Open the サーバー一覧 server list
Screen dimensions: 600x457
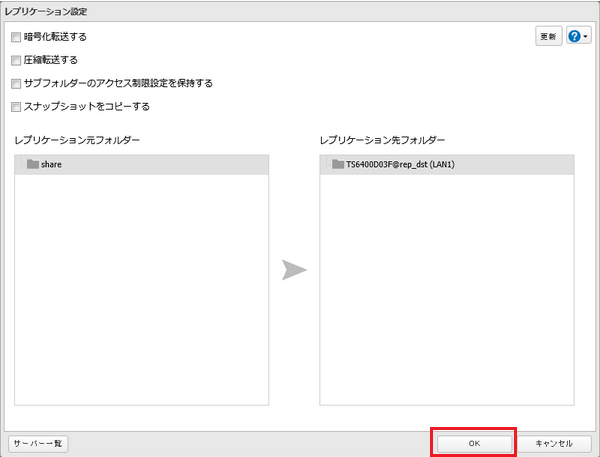coord(38,443)
